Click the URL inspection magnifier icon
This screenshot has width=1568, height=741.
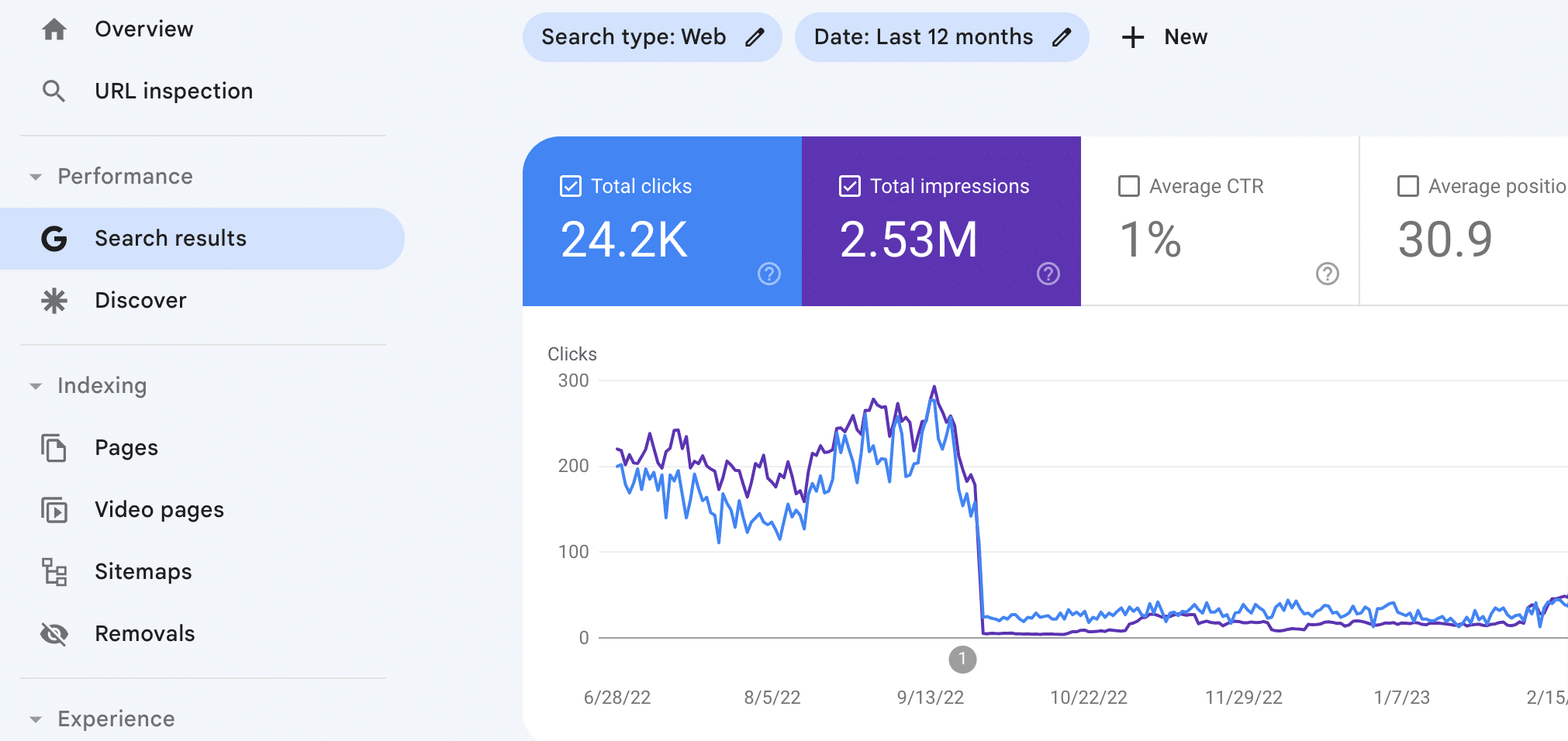54,91
